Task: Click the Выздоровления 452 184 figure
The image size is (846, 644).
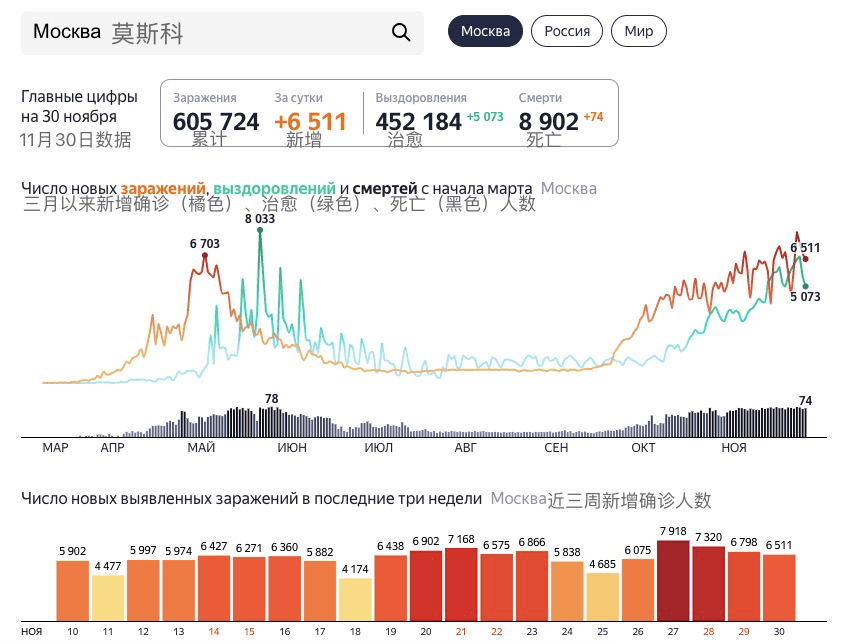Action: [x=418, y=122]
